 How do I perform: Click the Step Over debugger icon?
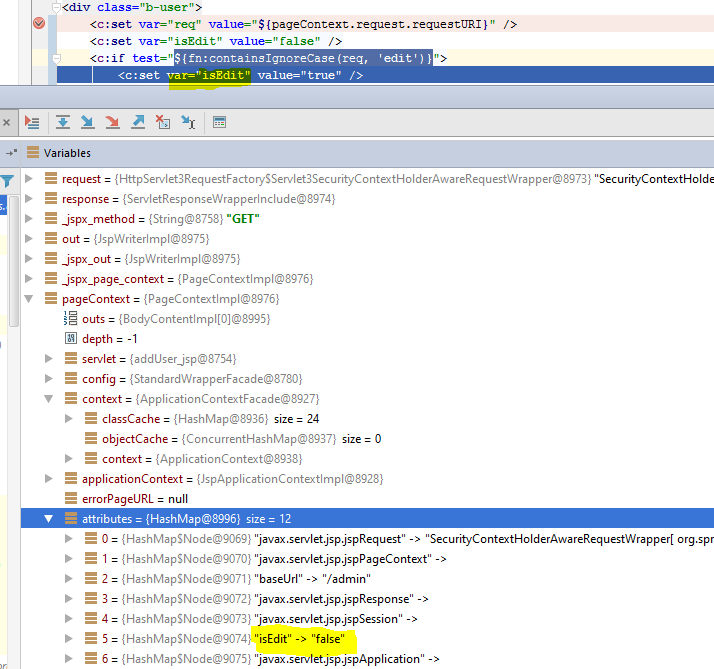63,122
